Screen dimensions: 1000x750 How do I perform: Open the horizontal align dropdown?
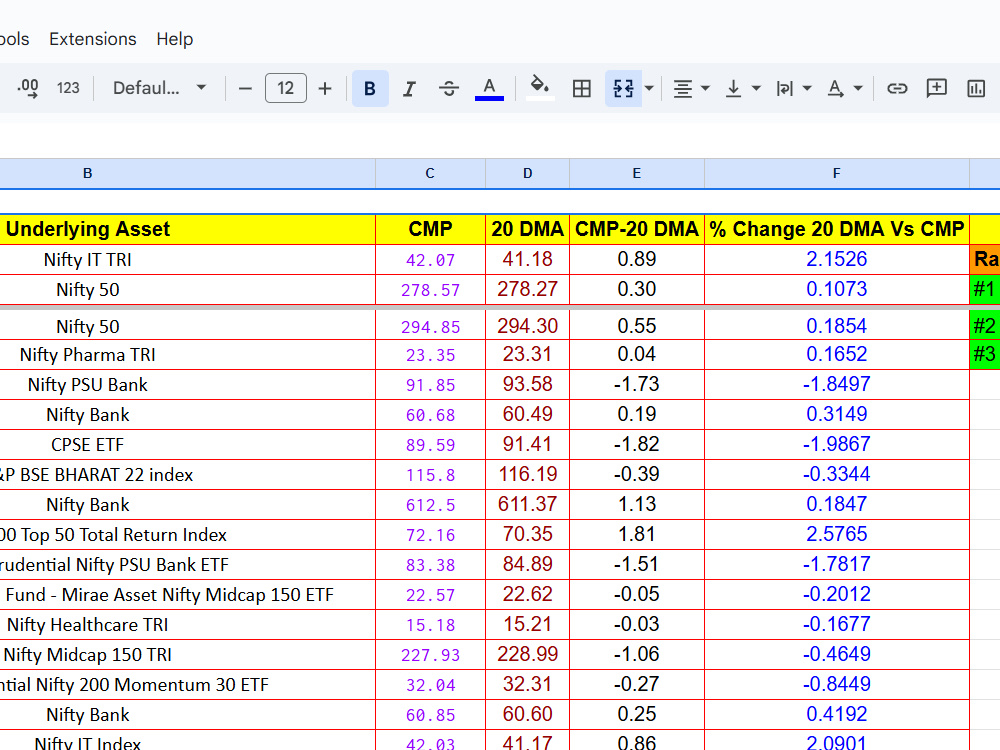tap(691, 89)
